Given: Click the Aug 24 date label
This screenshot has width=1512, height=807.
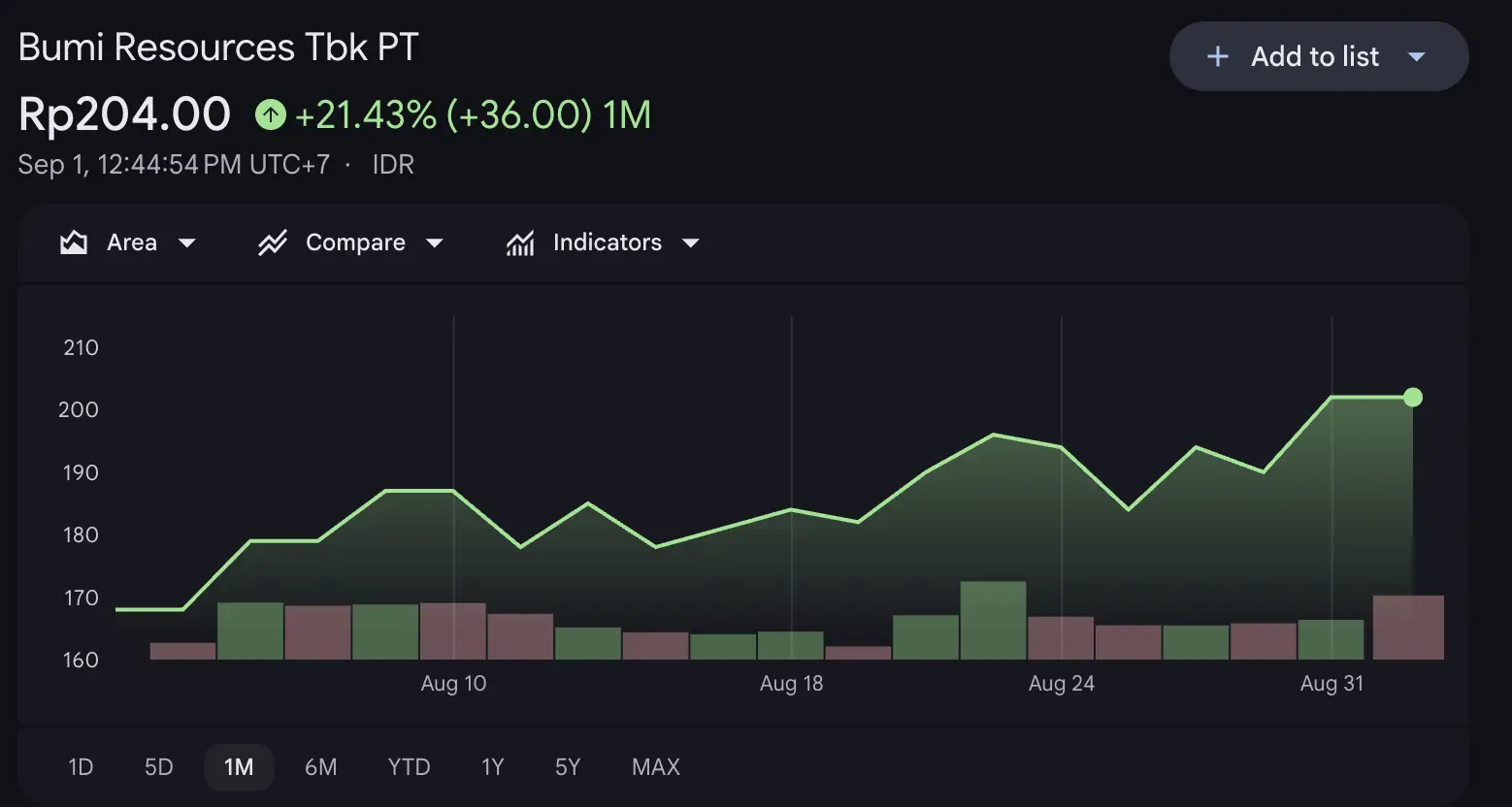Looking at the screenshot, I should 1062,684.
